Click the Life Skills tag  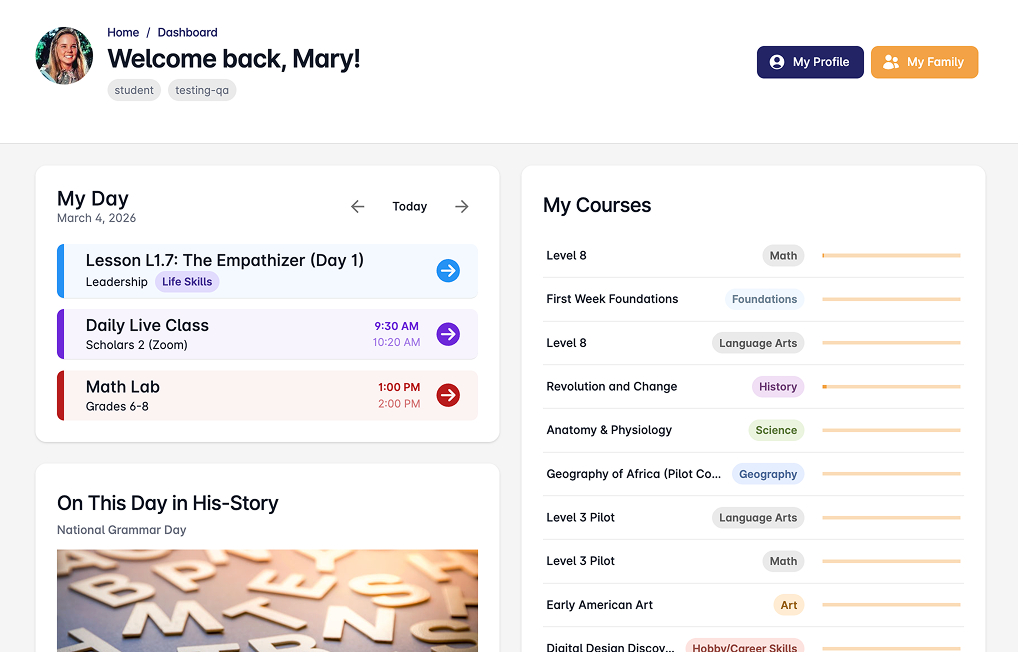[x=187, y=282]
